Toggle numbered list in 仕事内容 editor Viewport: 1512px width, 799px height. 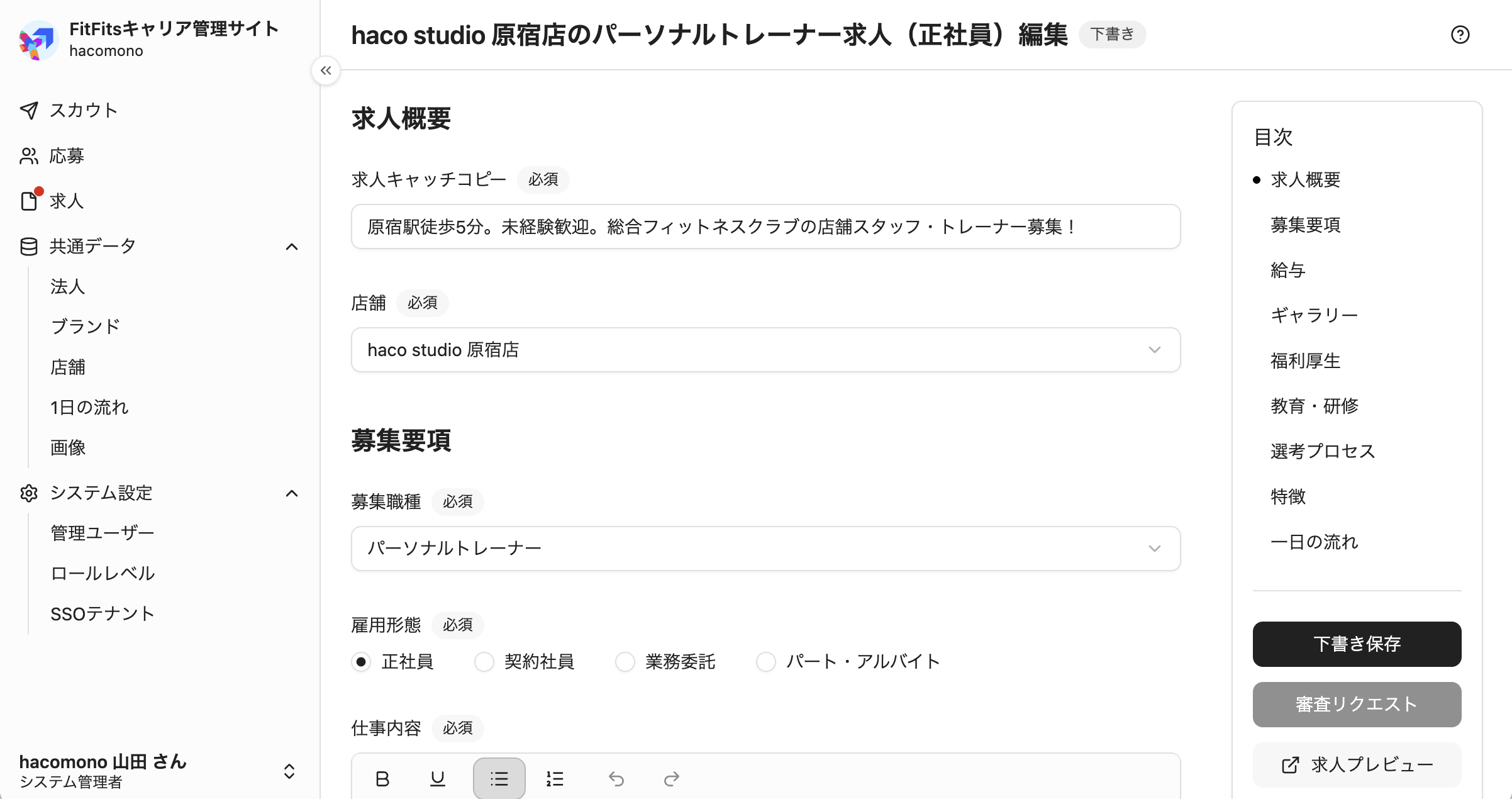[555, 779]
